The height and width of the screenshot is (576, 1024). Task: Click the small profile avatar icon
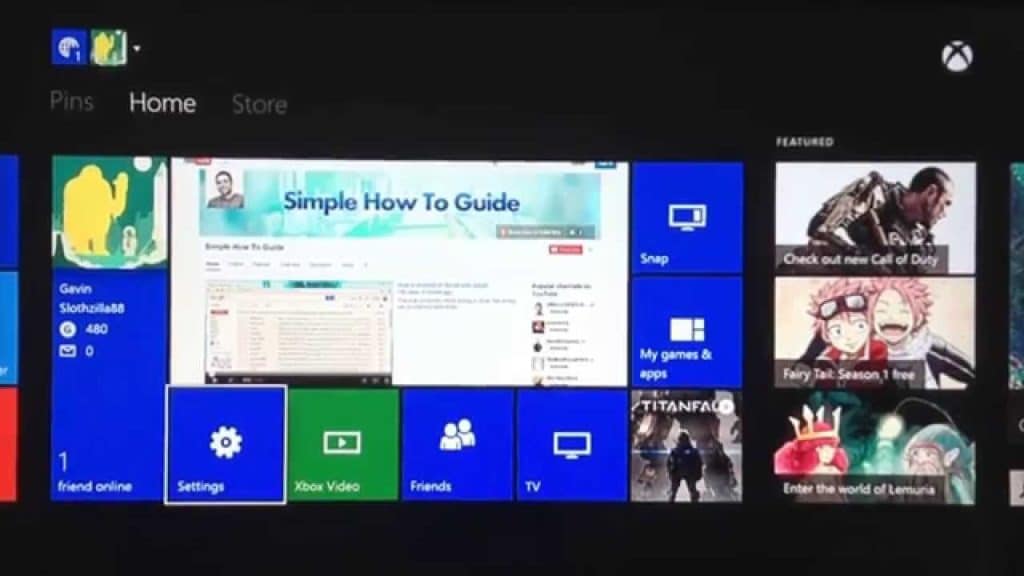point(108,47)
